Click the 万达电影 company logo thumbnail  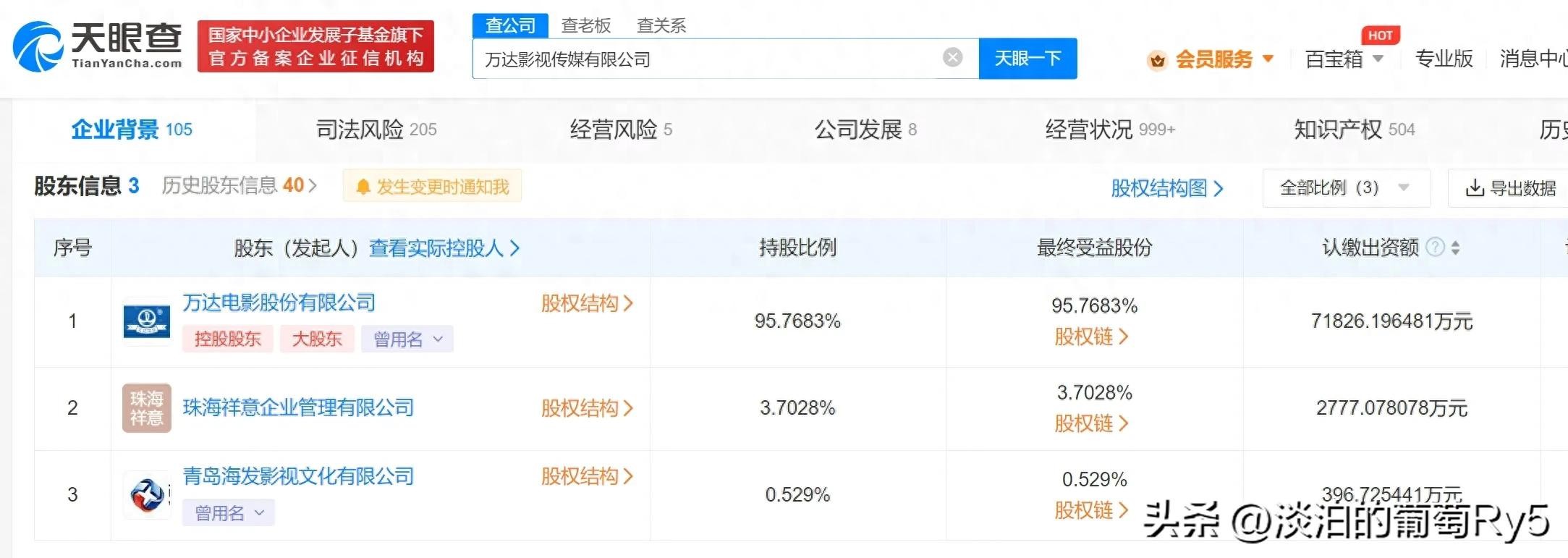[x=147, y=321]
